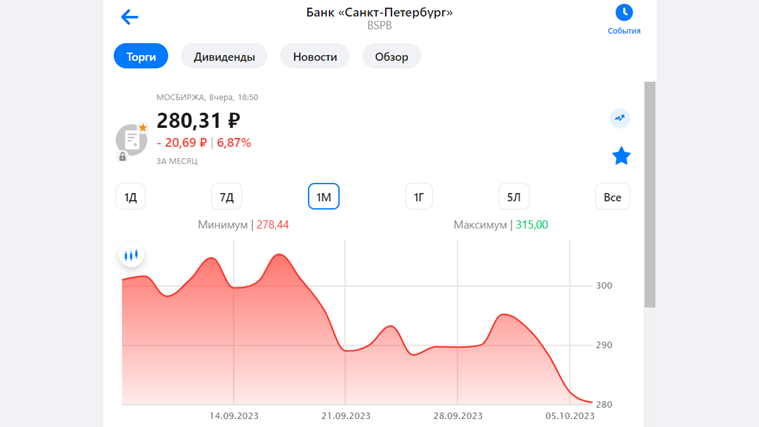759x427 pixels.
Task: Open the Дивиденды tab
Action: [224, 57]
